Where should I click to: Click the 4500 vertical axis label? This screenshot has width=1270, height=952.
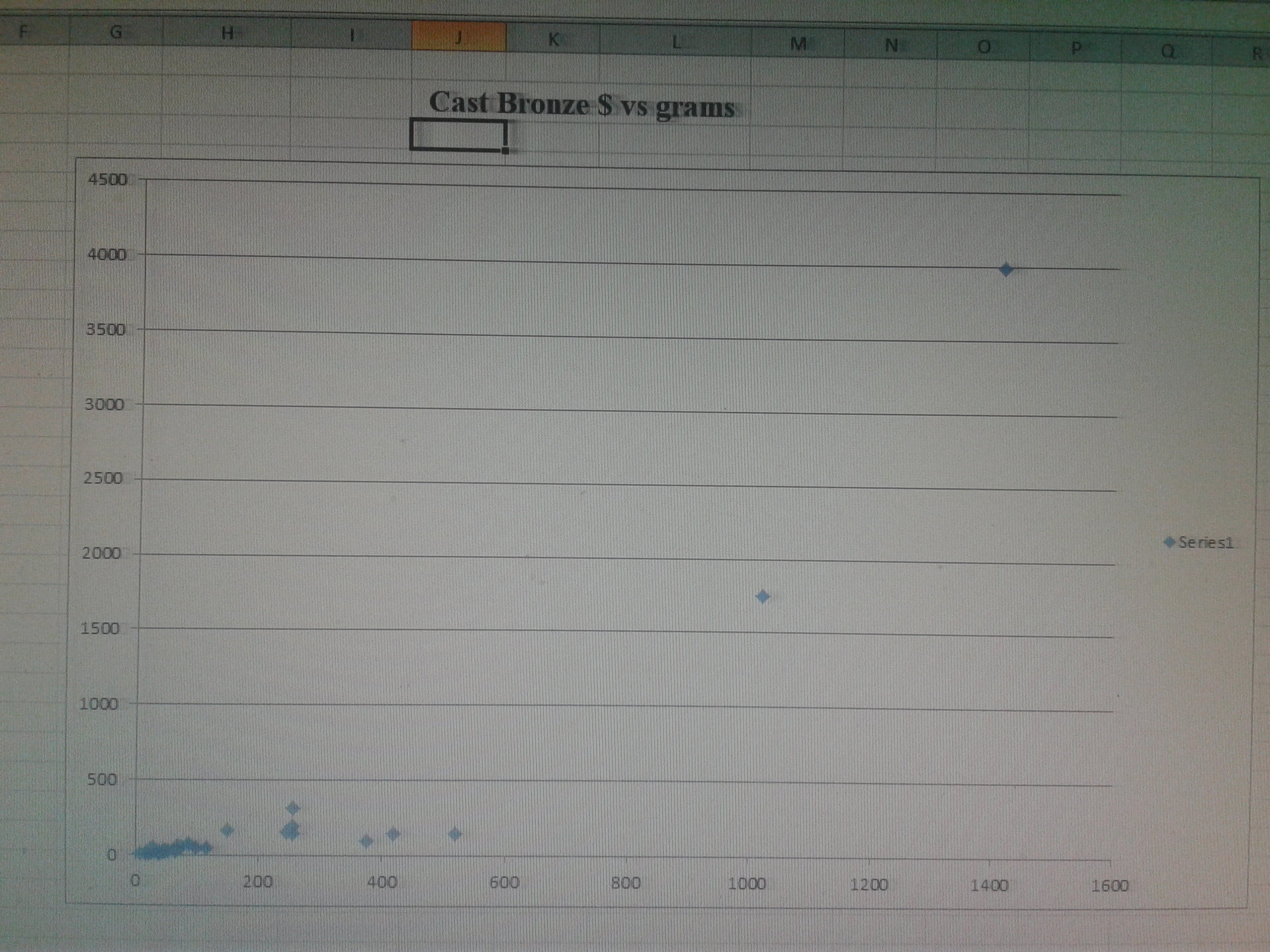pyautogui.click(x=107, y=180)
